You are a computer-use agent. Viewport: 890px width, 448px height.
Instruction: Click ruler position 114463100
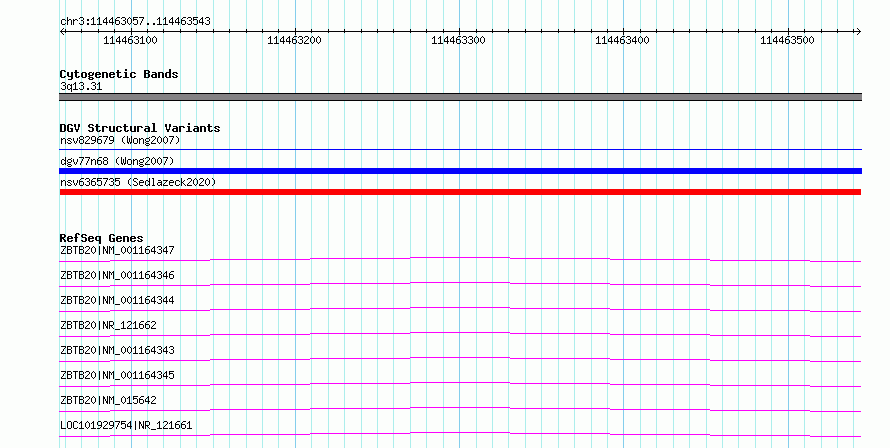131,40
